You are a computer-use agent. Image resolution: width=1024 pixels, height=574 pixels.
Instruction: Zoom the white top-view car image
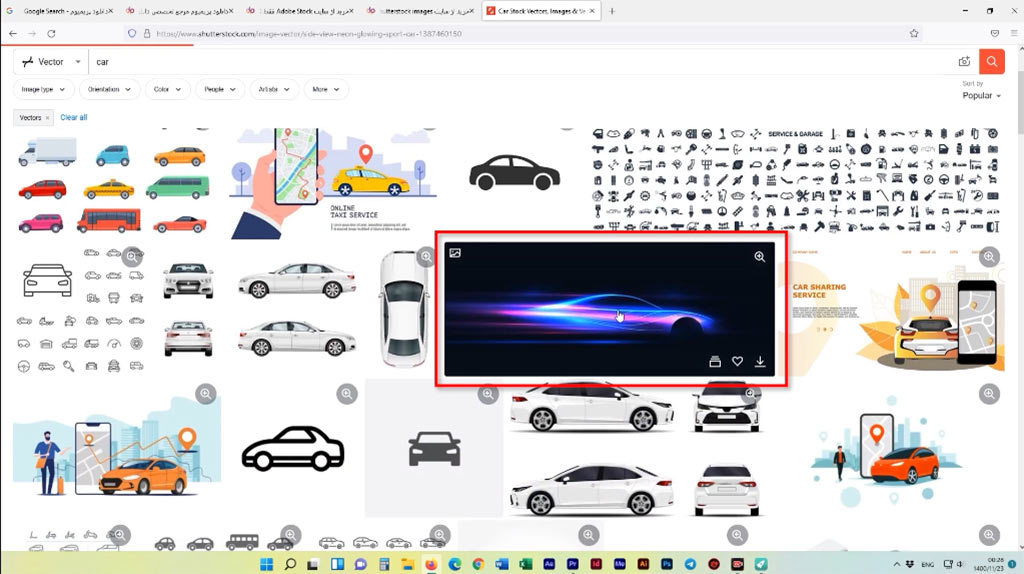pos(426,257)
